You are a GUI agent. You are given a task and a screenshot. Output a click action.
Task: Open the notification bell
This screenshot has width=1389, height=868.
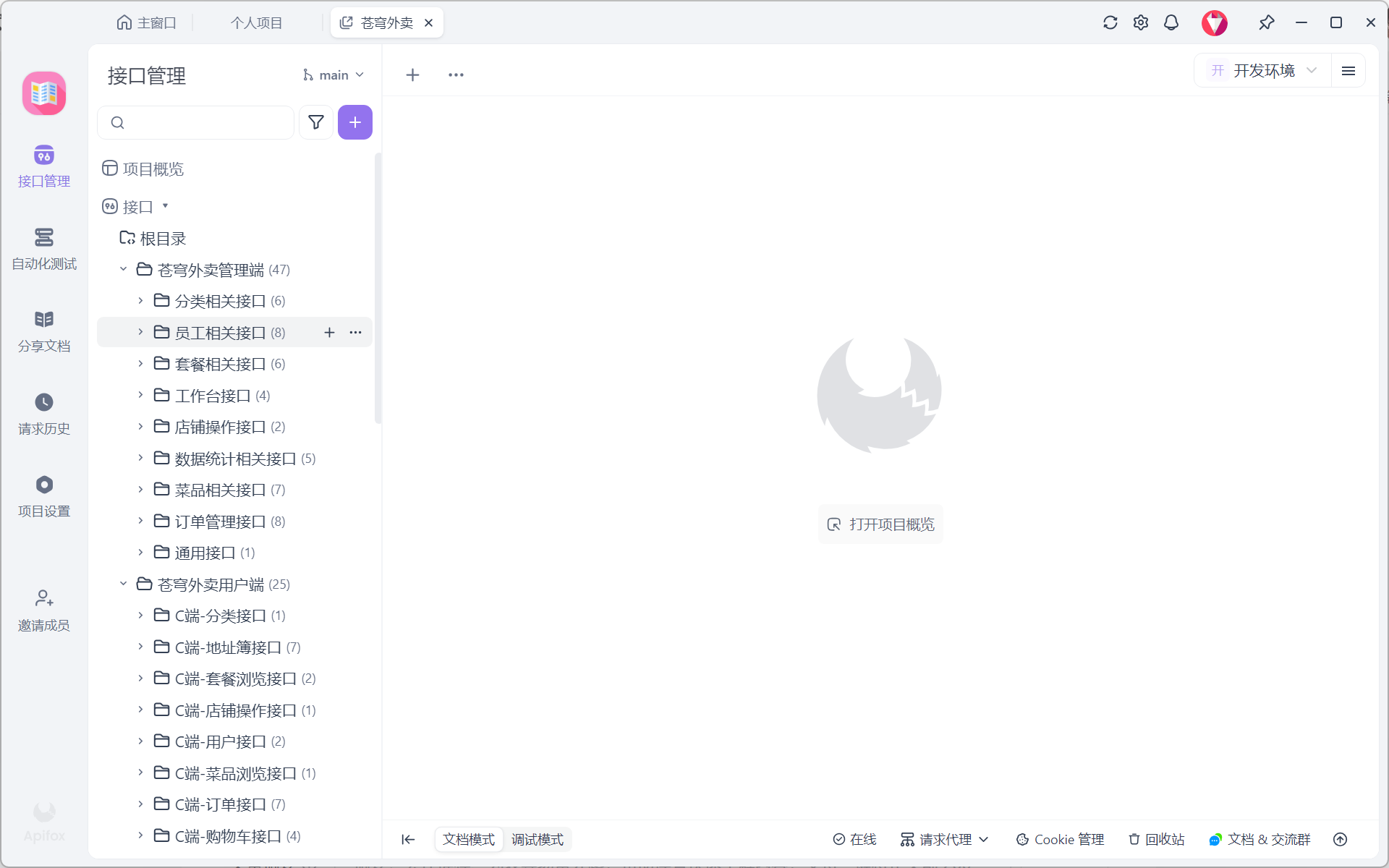[1171, 22]
